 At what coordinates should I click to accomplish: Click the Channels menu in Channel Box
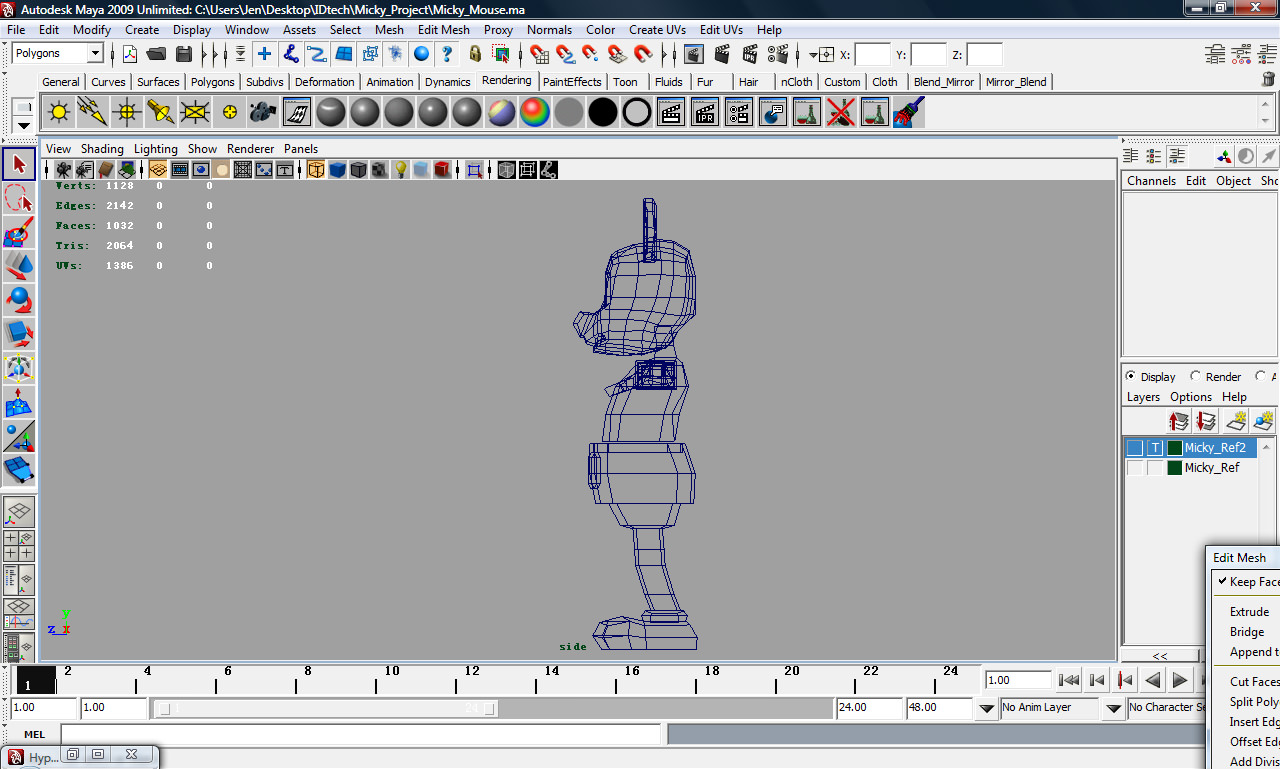point(1151,181)
